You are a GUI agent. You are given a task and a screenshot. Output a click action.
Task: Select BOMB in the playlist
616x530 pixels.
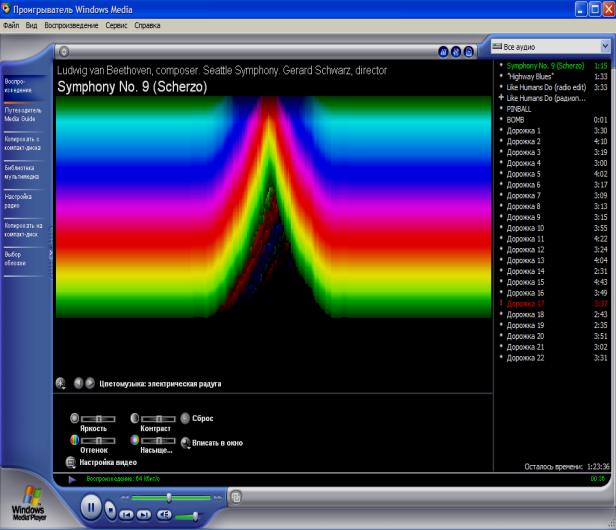click(x=553, y=120)
